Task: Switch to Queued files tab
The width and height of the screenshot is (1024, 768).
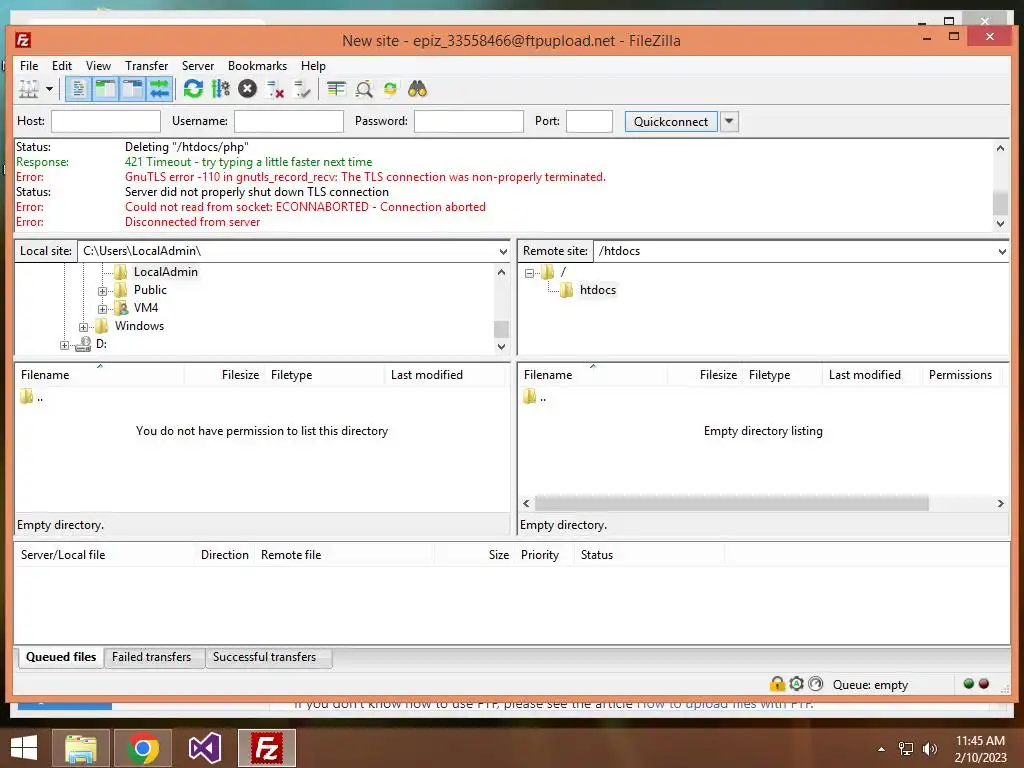Action: point(61,657)
